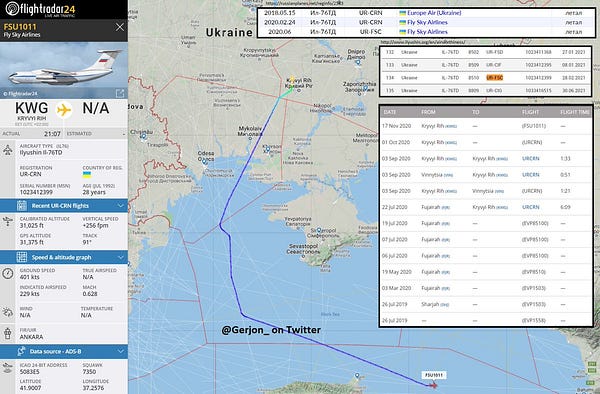The width and height of the screenshot is (600, 394).
Task: Open Fly Sky Airlines link for UR-FSC
Action: click(427, 32)
